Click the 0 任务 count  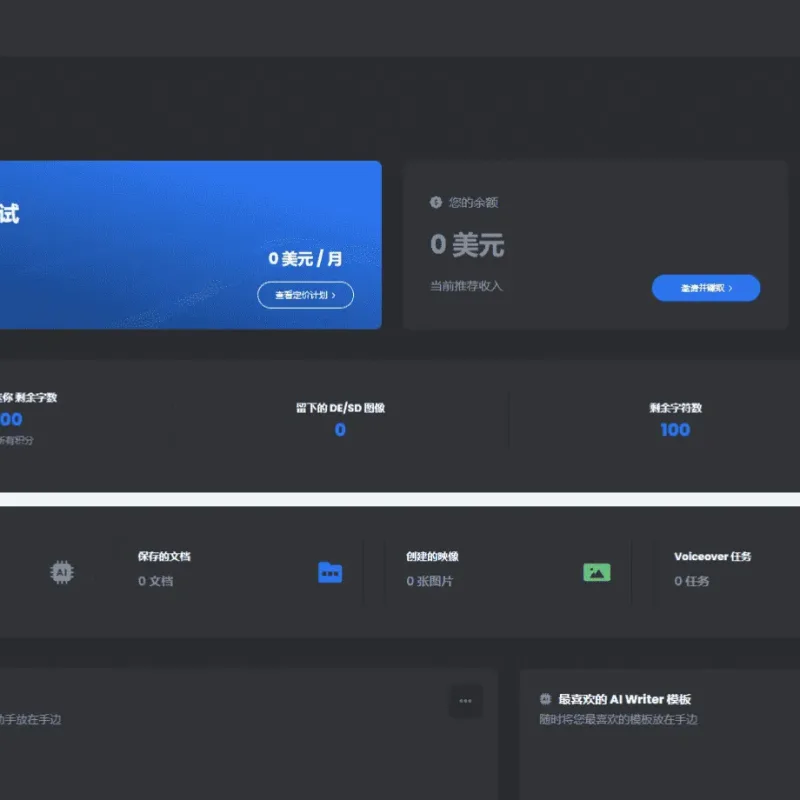pyautogui.click(x=691, y=581)
